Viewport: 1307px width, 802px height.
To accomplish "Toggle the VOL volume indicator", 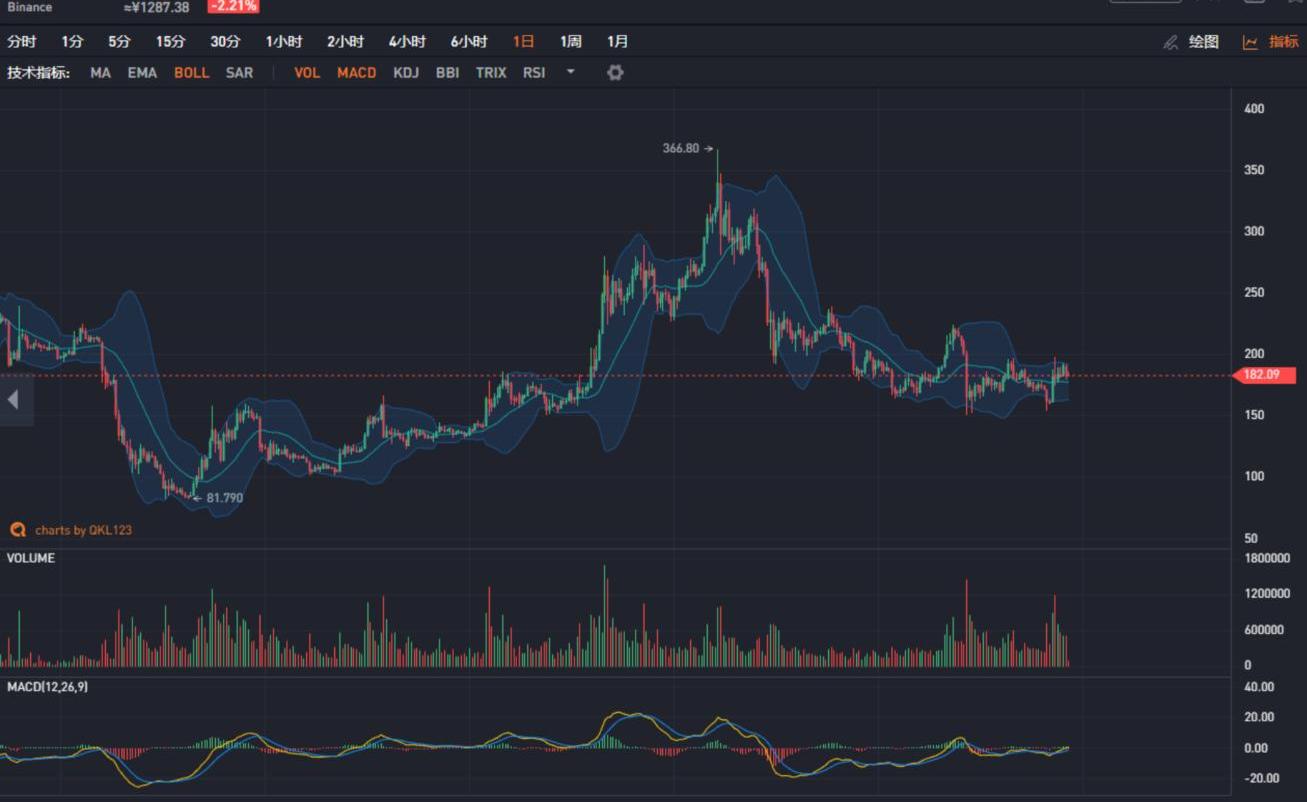I will click(307, 73).
